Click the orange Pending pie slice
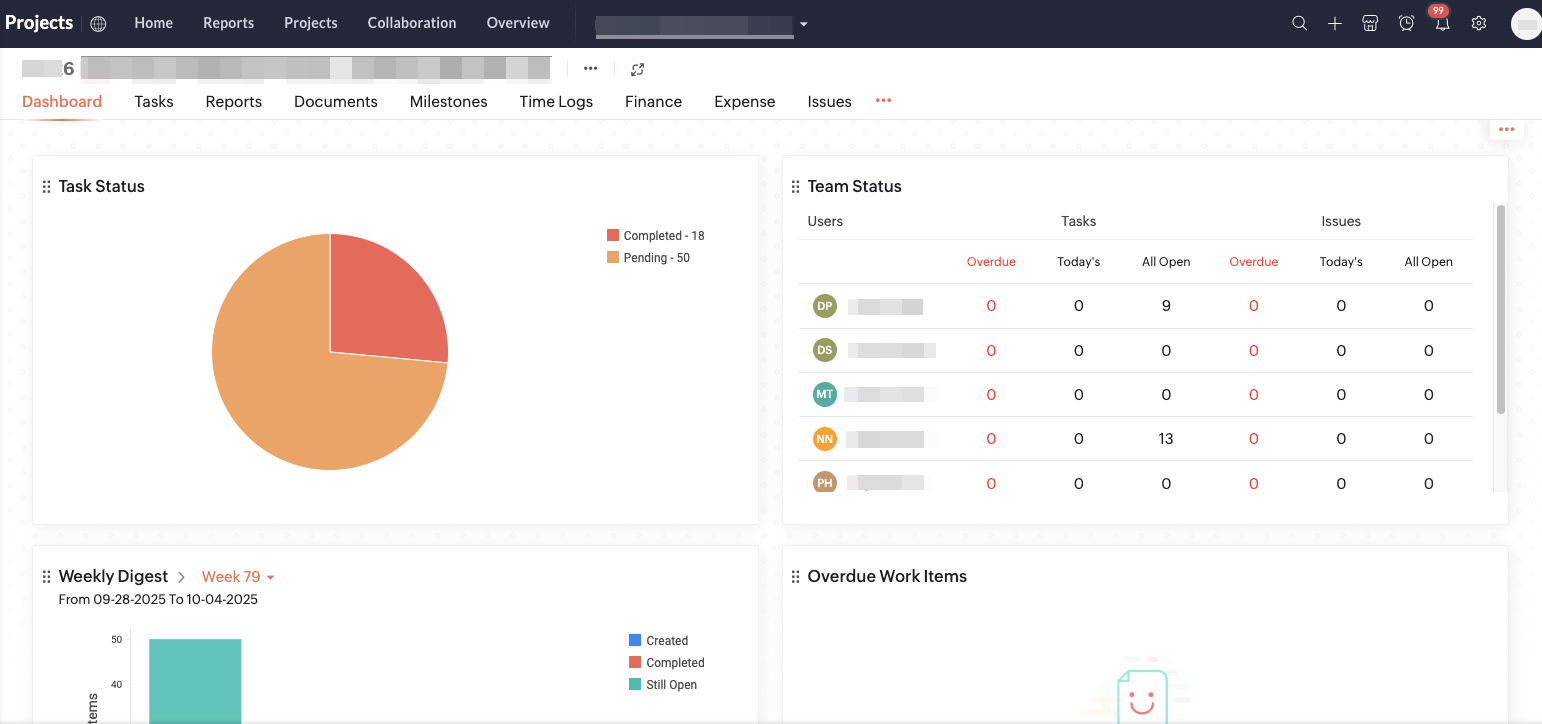The image size is (1542, 724). tap(300, 400)
